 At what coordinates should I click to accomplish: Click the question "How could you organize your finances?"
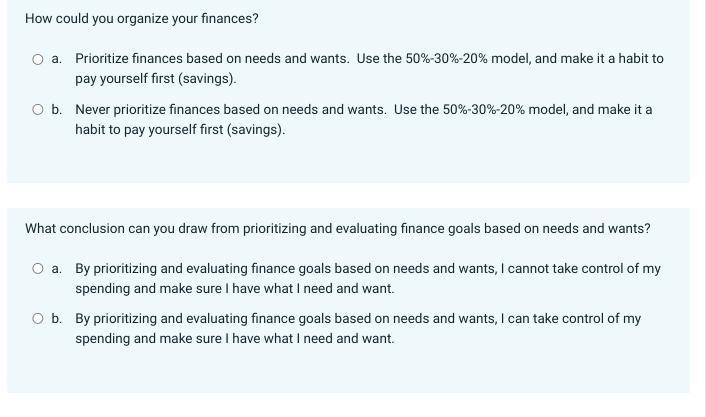[x=142, y=18]
